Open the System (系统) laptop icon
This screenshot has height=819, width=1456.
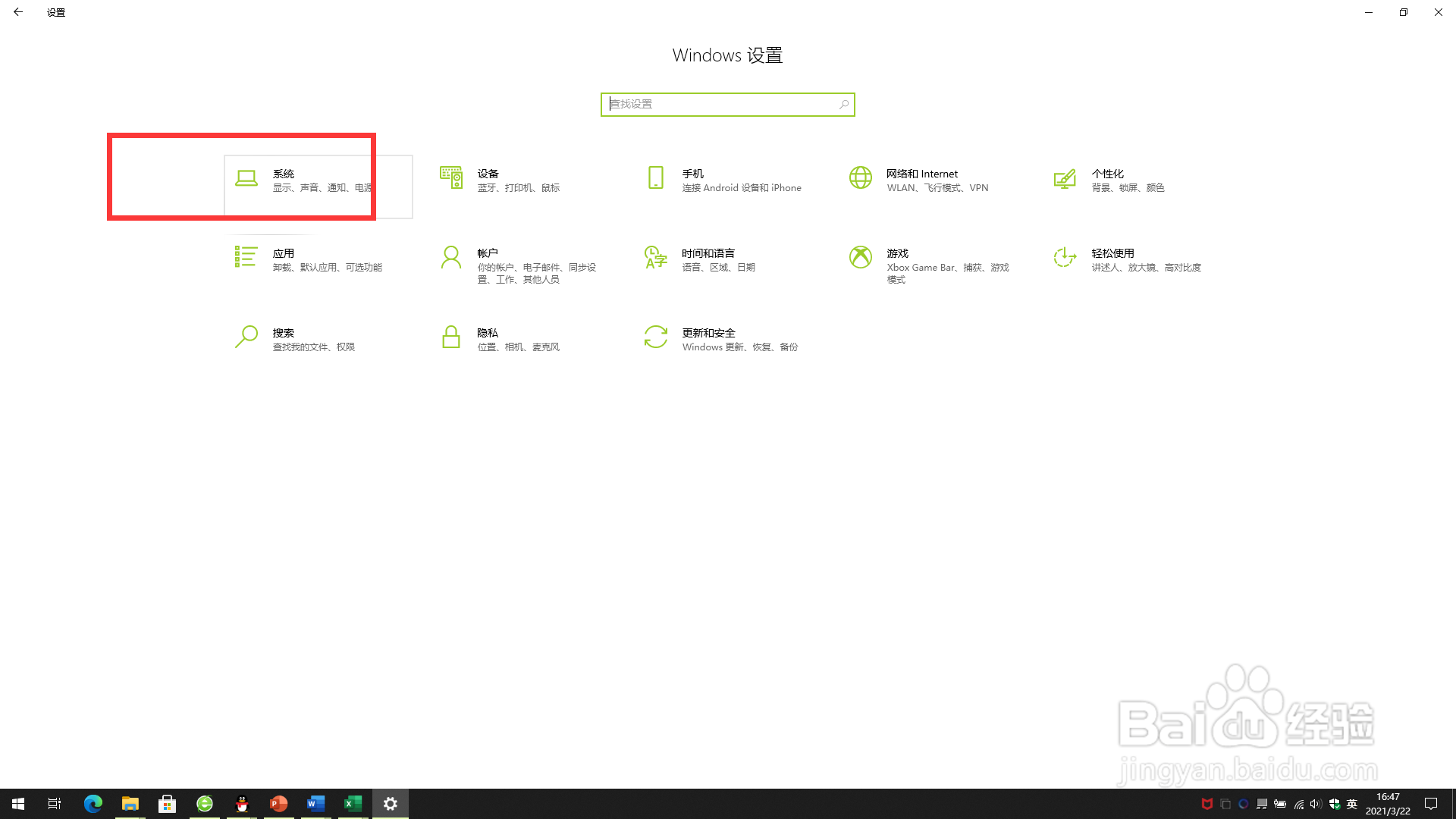pyautogui.click(x=246, y=179)
